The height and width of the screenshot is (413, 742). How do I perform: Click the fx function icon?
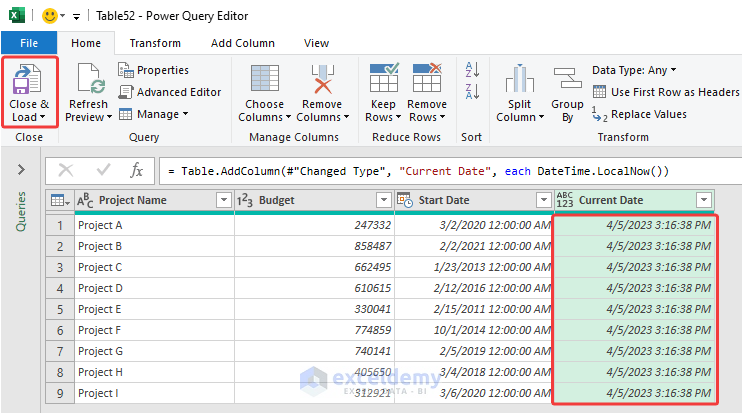pos(136,170)
